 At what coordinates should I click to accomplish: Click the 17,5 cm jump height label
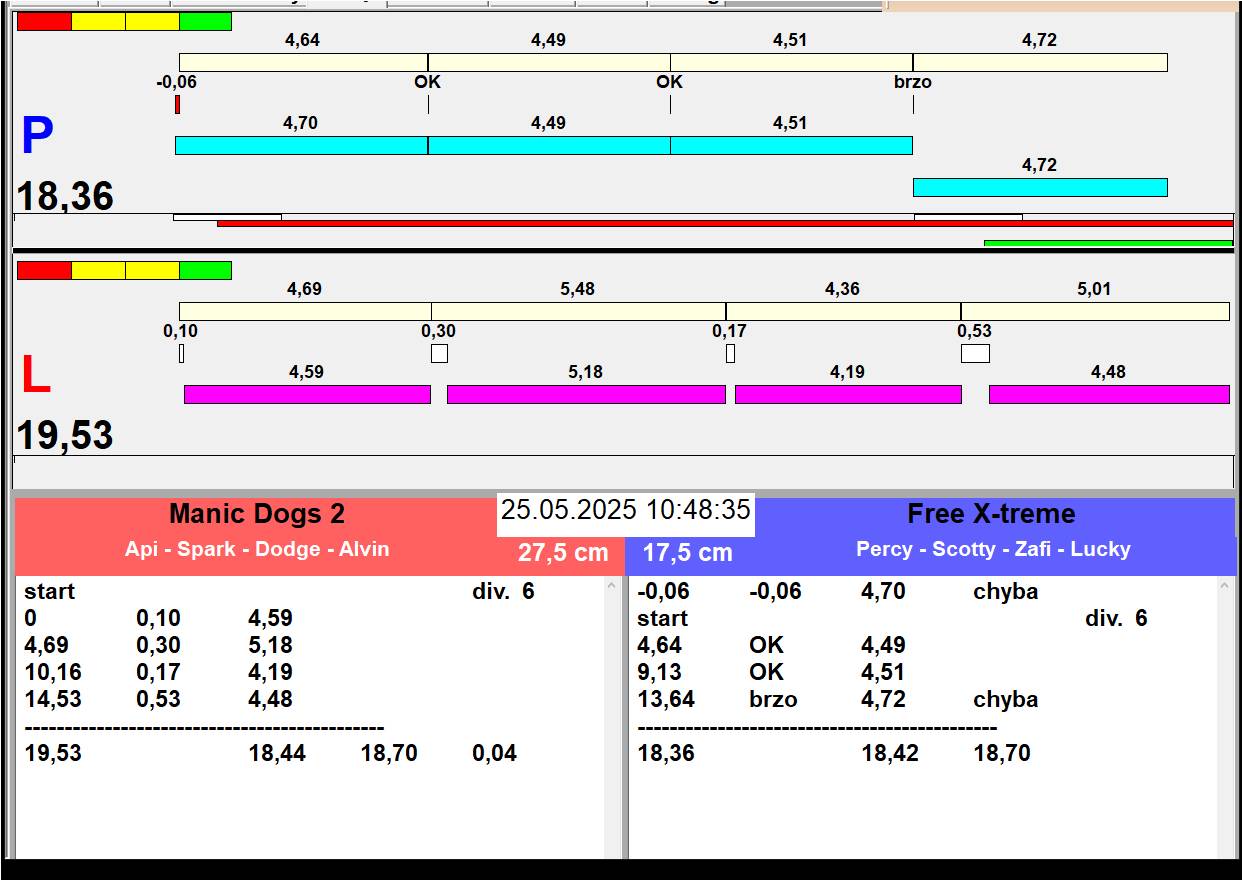(687, 553)
